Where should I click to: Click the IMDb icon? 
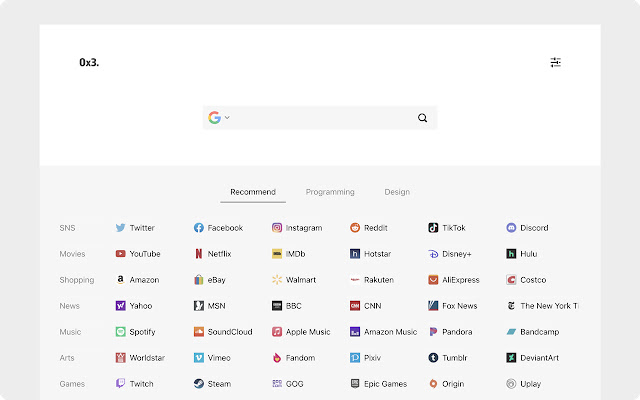tap(277, 254)
